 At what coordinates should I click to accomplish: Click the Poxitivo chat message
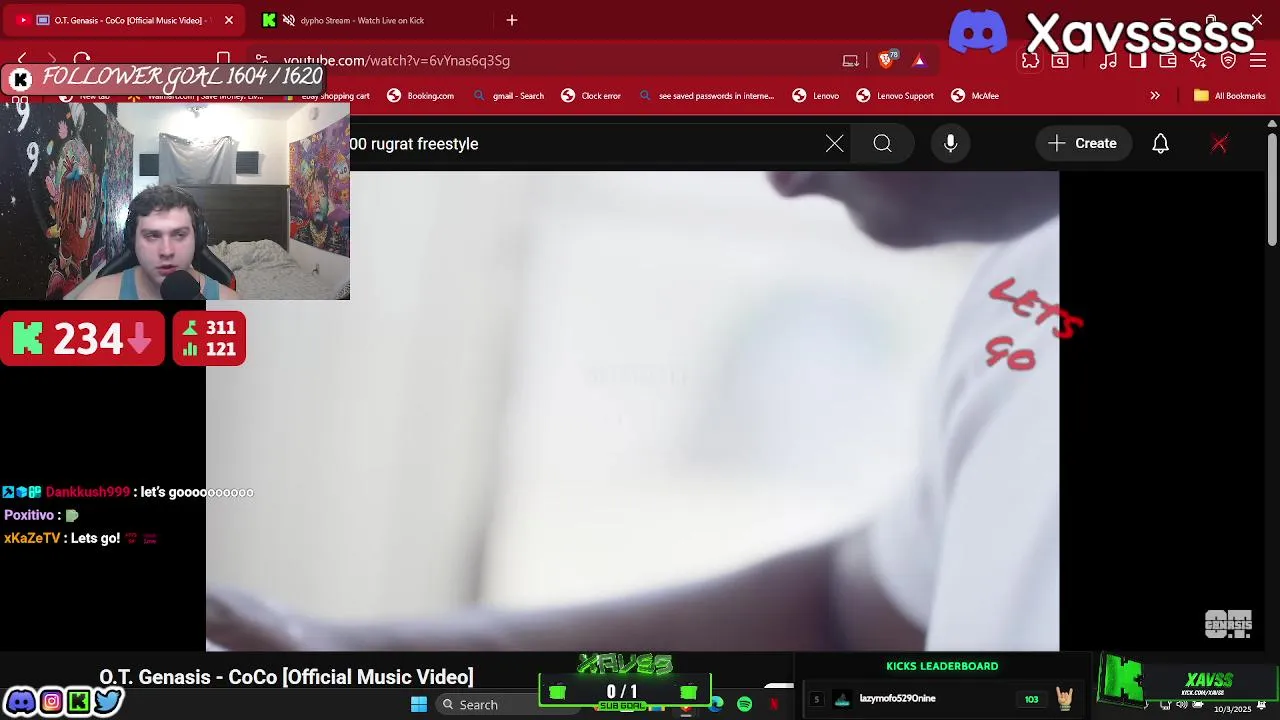point(41,515)
